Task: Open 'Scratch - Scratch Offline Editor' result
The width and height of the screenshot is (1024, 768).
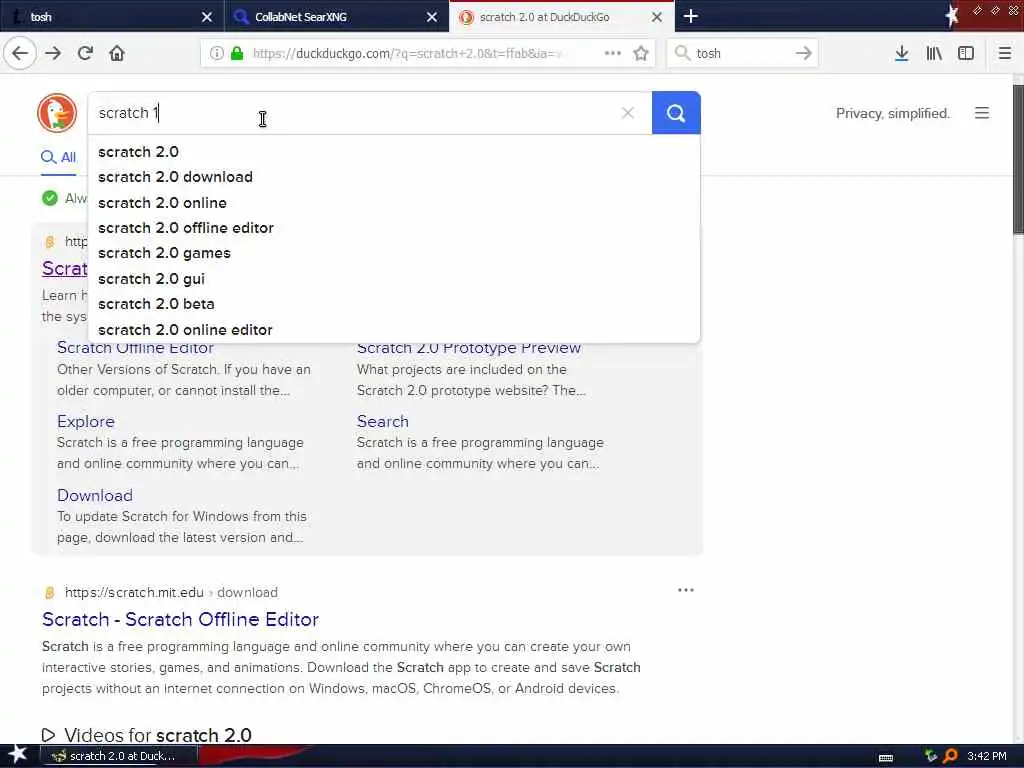Action: [180, 619]
